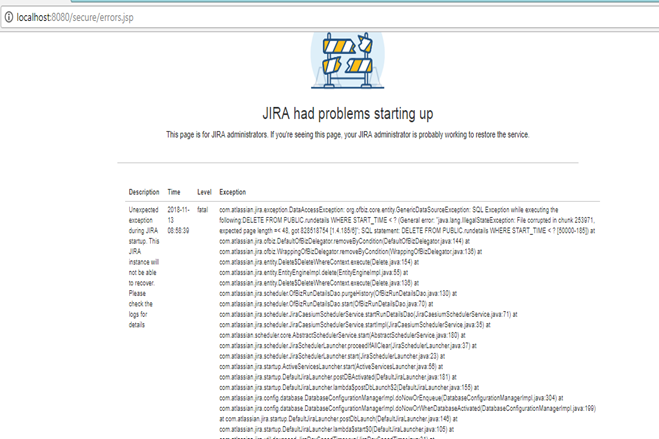The height and width of the screenshot is (439, 659).
Task: Click the address bar URL localhost:8080/secure/errors.jsp
Action: point(75,17)
